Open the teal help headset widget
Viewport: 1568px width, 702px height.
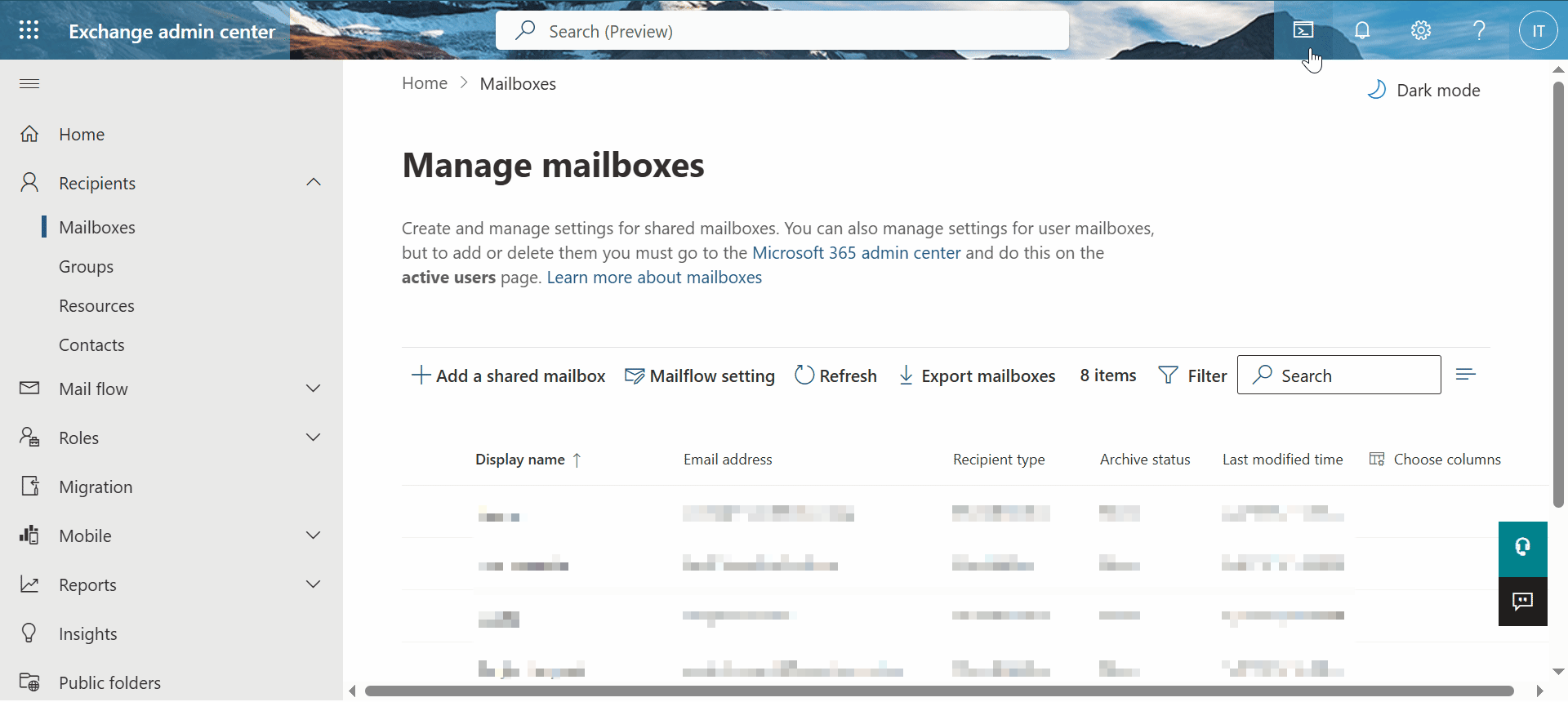point(1523,549)
